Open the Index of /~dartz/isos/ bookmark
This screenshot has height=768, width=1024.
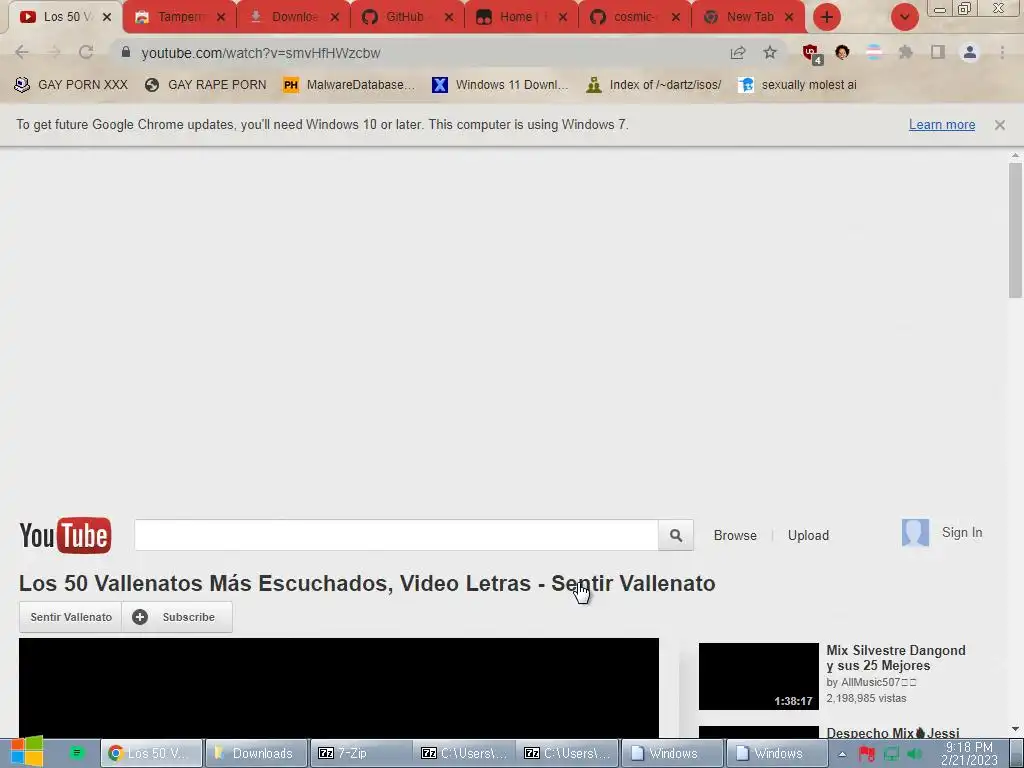coord(654,85)
